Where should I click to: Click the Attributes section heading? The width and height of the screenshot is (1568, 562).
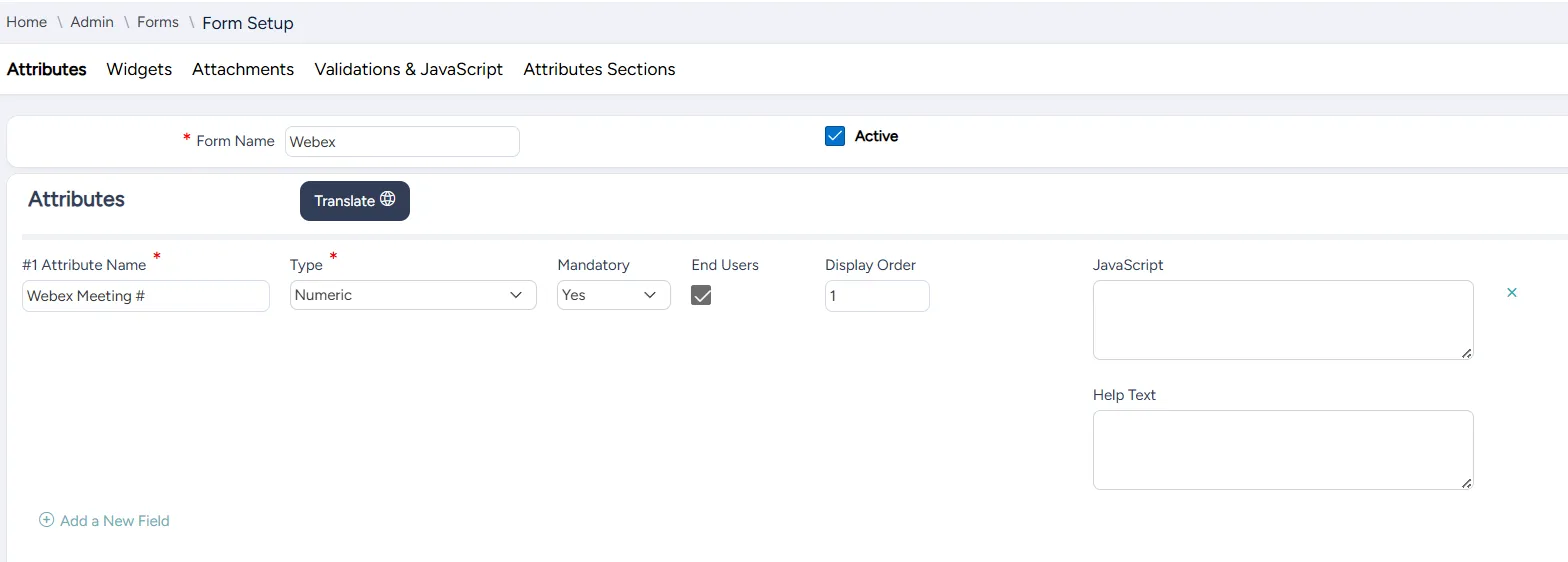(76, 199)
